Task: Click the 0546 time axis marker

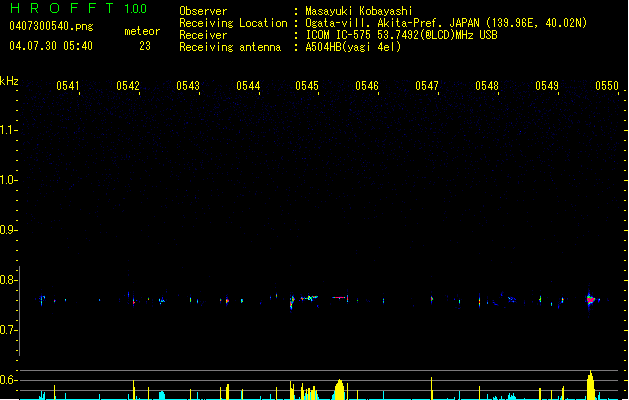Action: [x=367, y=86]
